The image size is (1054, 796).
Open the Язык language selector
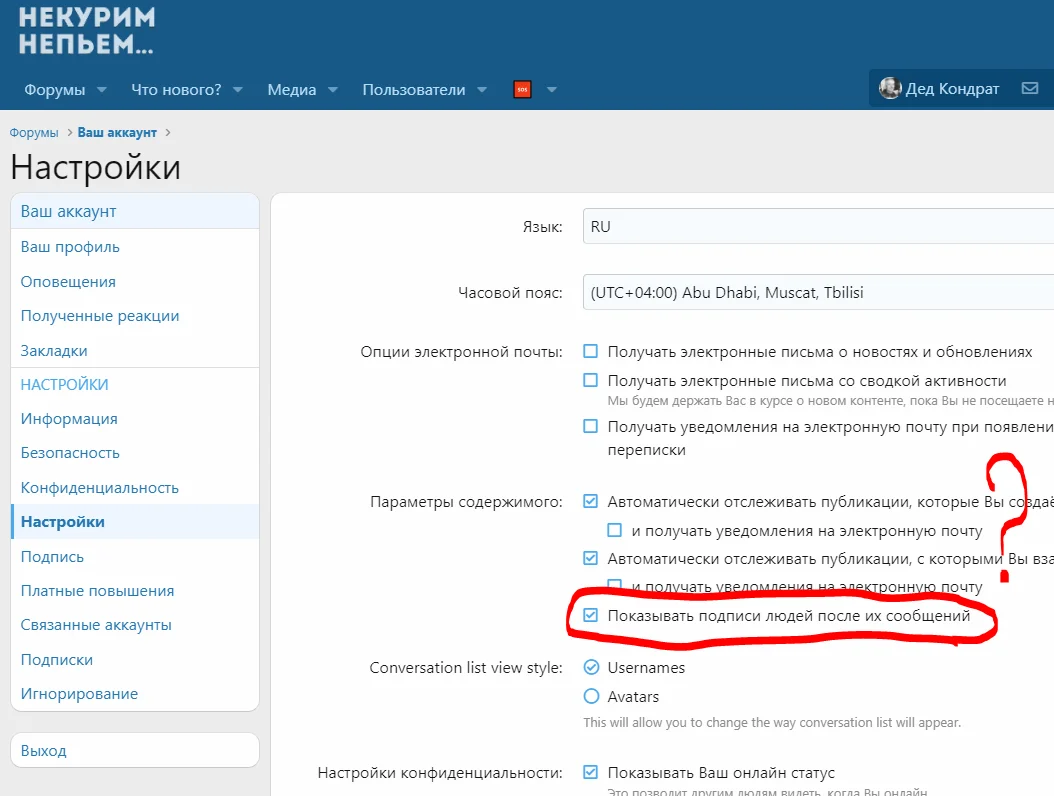[x=818, y=226]
